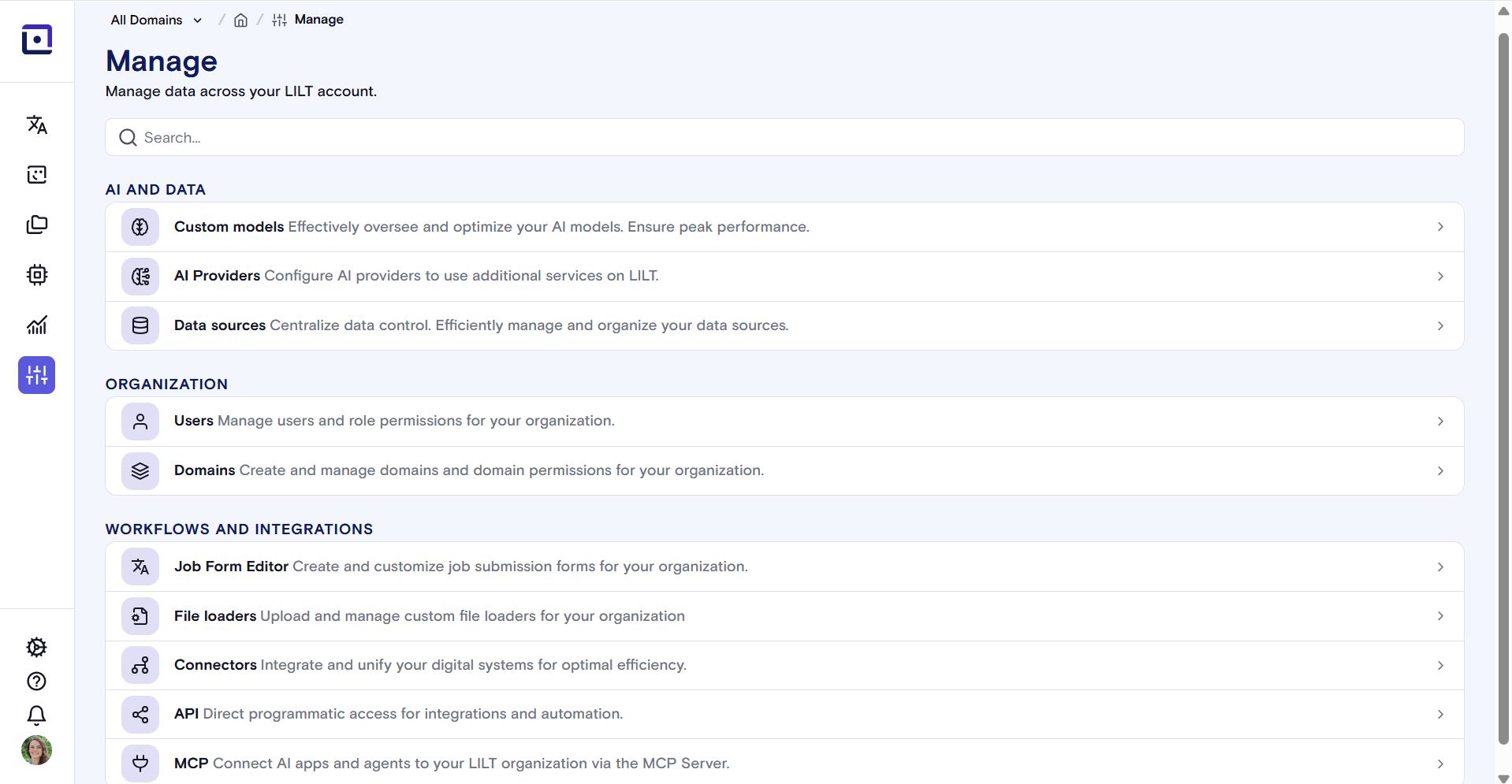Screen dimensions: 1512x784
Task: Expand MCP row chevron
Action: (1440, 764)
